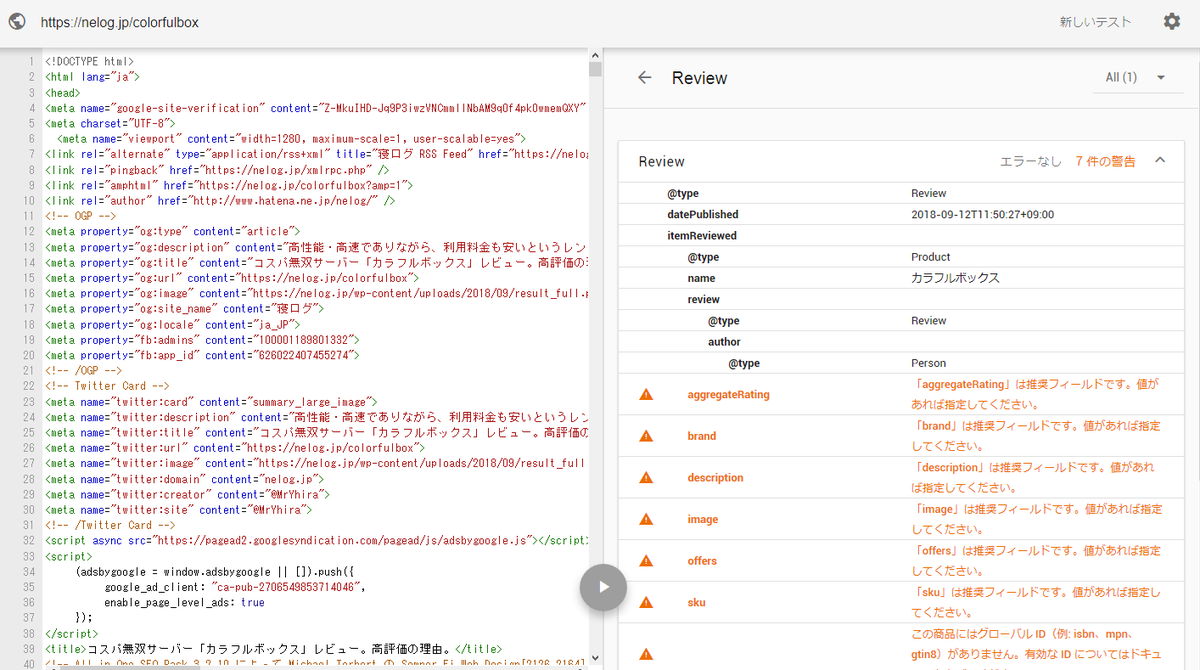This screenshot has height=670, width=1200.
Task: Click code line 3 with the head tag
Action: pyautogui.click(x=62, y=93)
